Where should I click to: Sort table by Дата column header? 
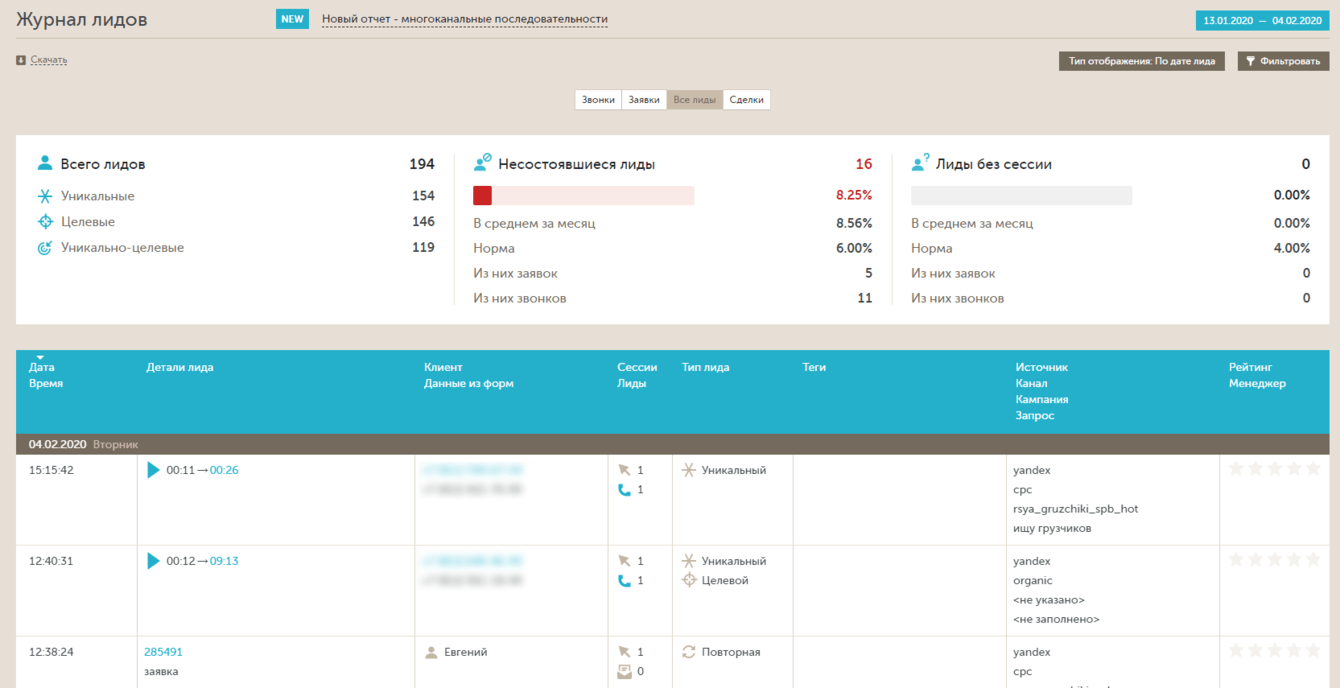42,367
